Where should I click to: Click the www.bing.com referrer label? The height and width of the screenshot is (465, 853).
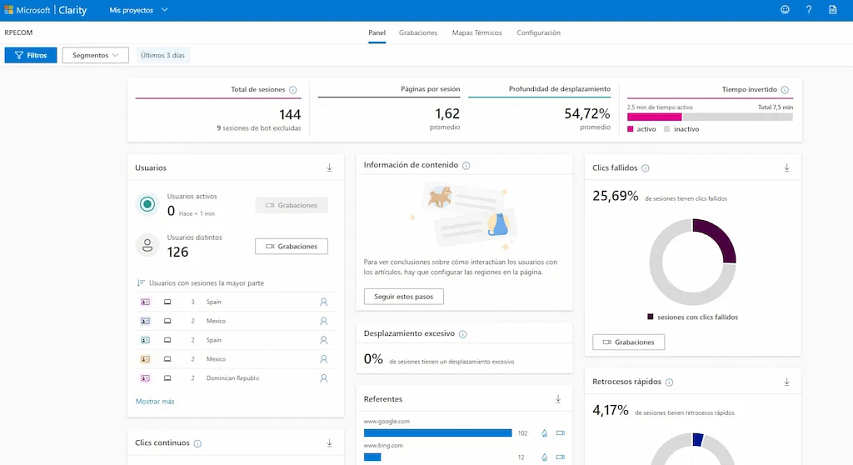(384, 445)
